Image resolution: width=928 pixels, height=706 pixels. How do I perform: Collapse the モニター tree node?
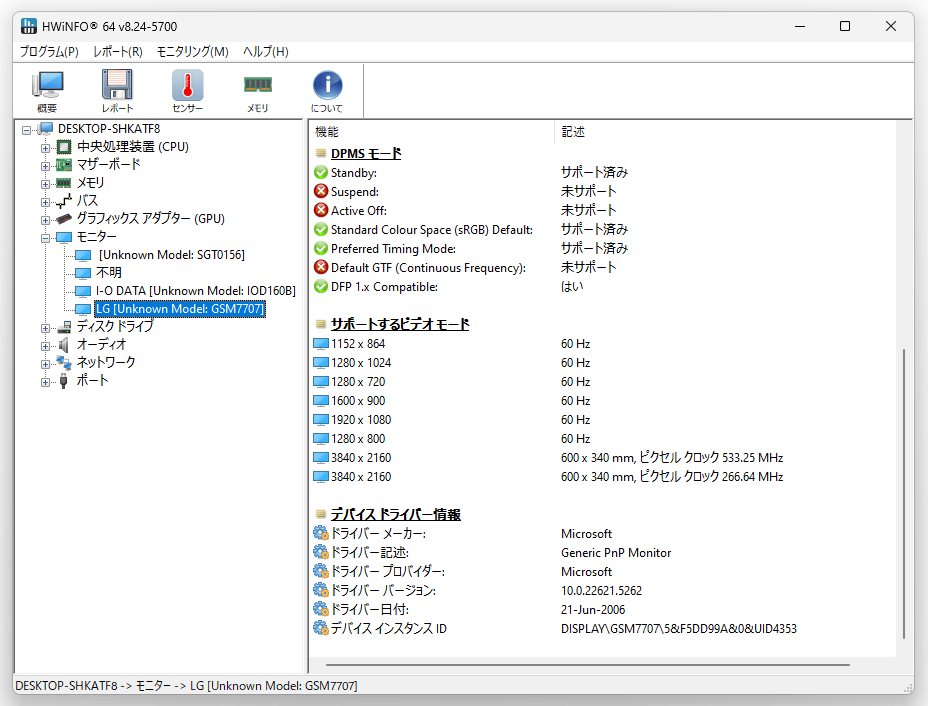46,238
